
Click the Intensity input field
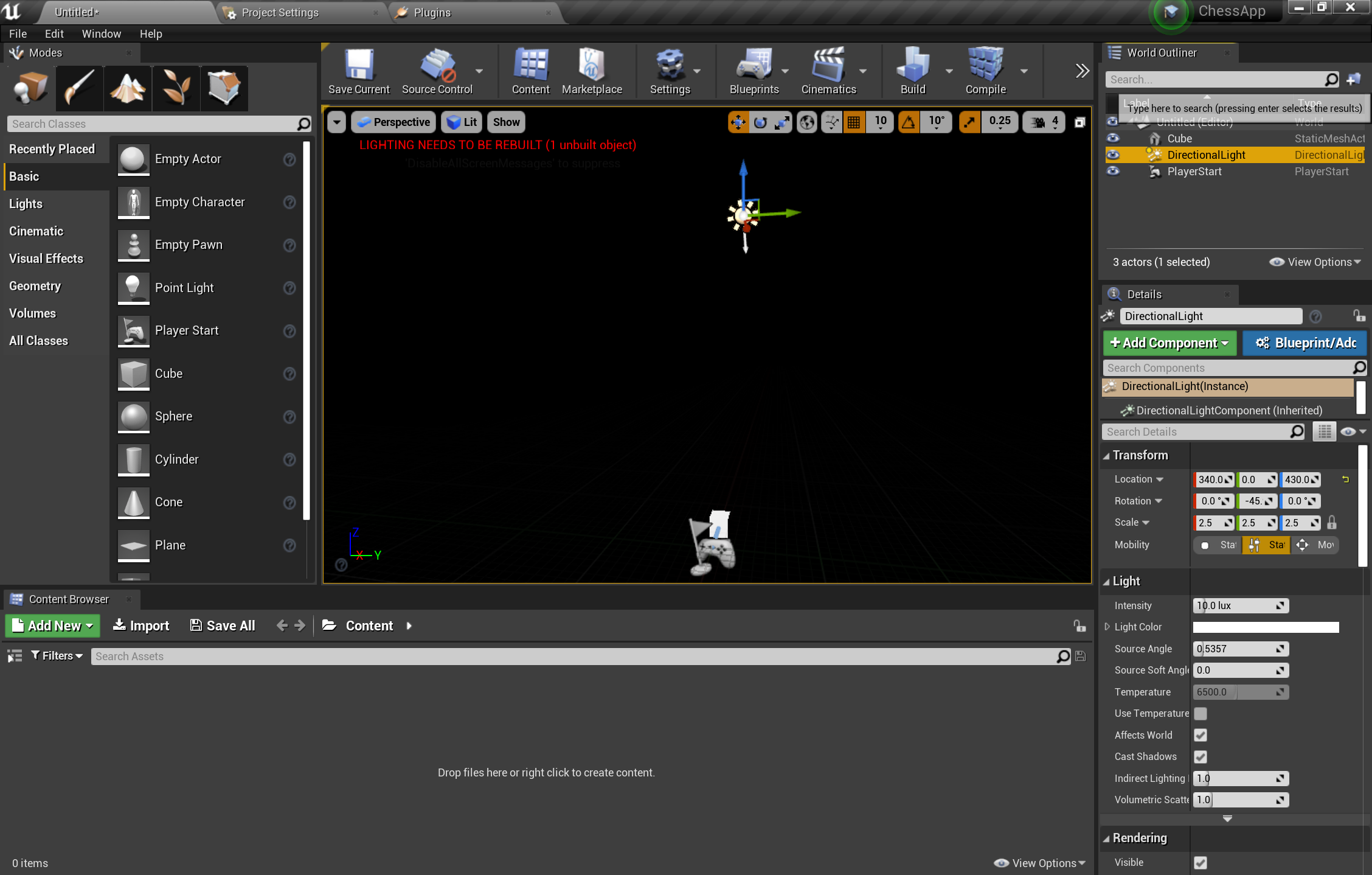click(x=1236, y=605)
